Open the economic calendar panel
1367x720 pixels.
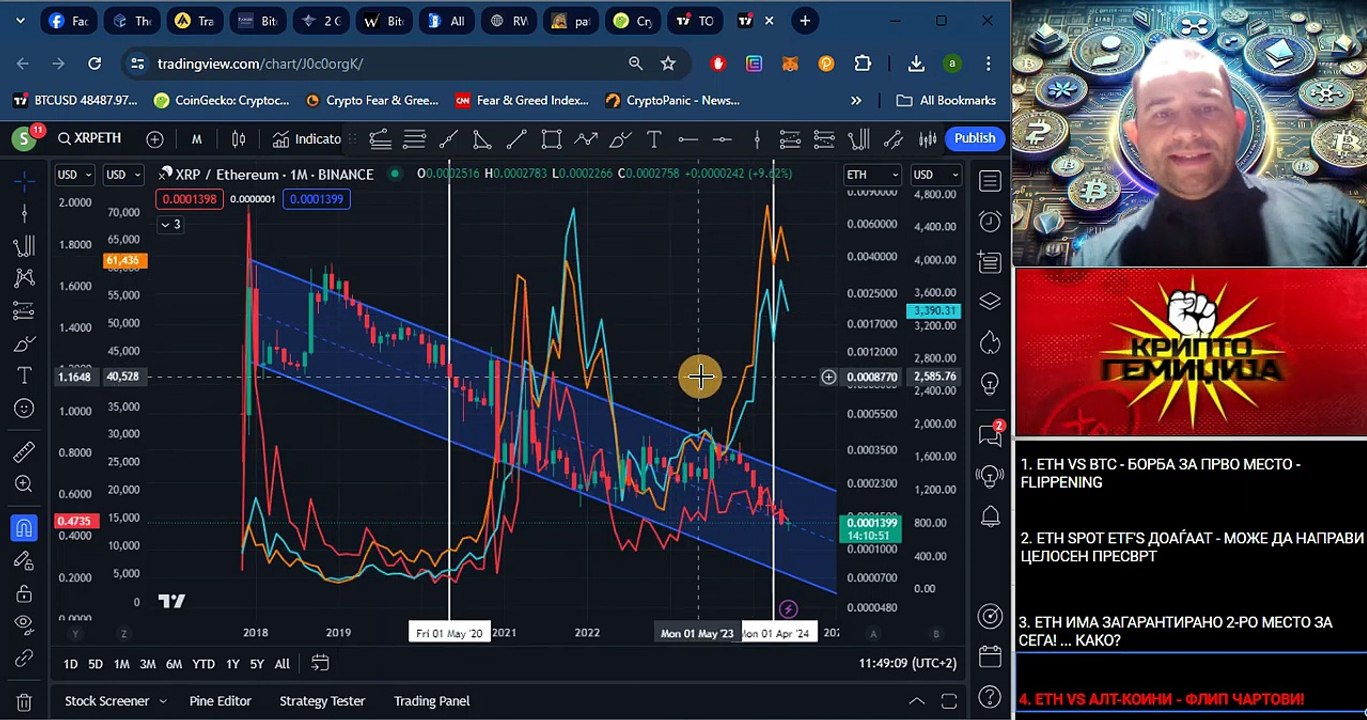point(990,656)
